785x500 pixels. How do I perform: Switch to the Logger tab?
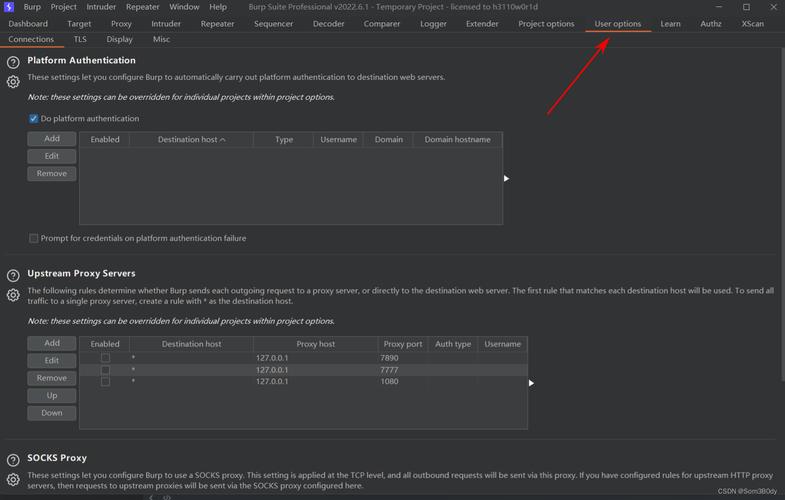434,24
